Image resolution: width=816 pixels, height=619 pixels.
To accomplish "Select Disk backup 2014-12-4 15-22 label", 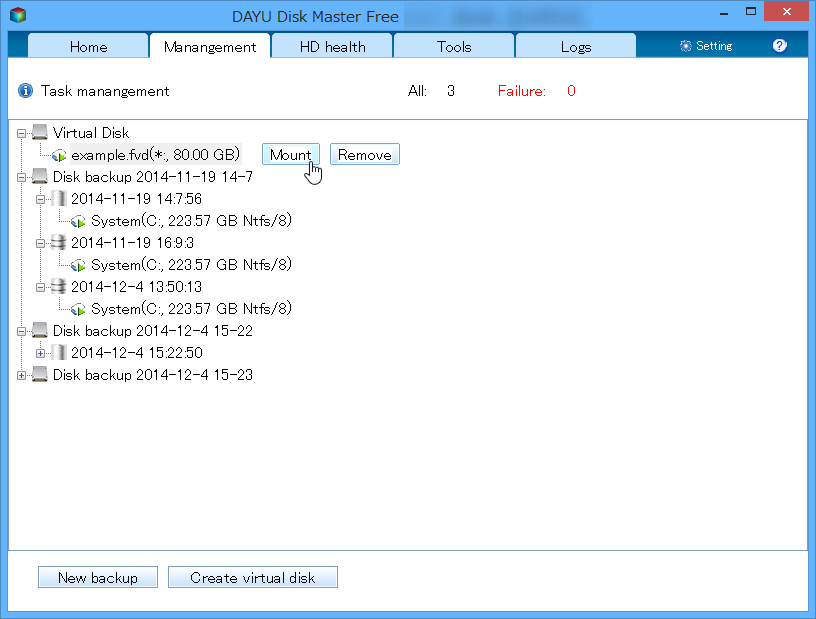I will pos(152,331).
